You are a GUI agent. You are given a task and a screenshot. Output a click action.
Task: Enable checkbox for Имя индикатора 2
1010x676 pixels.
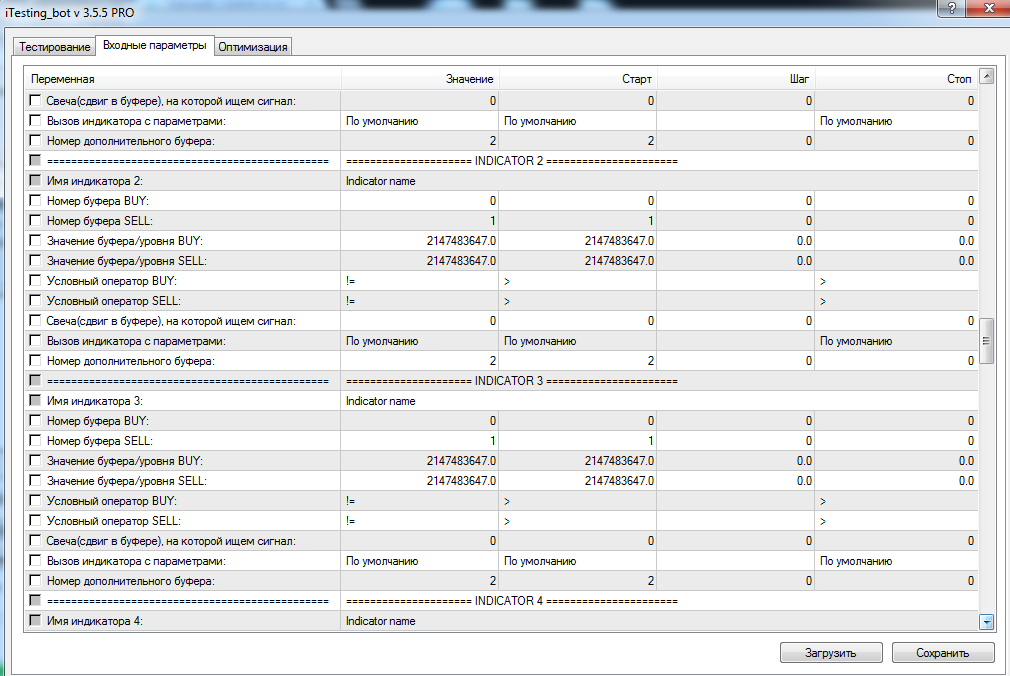[x=36, y=181]
